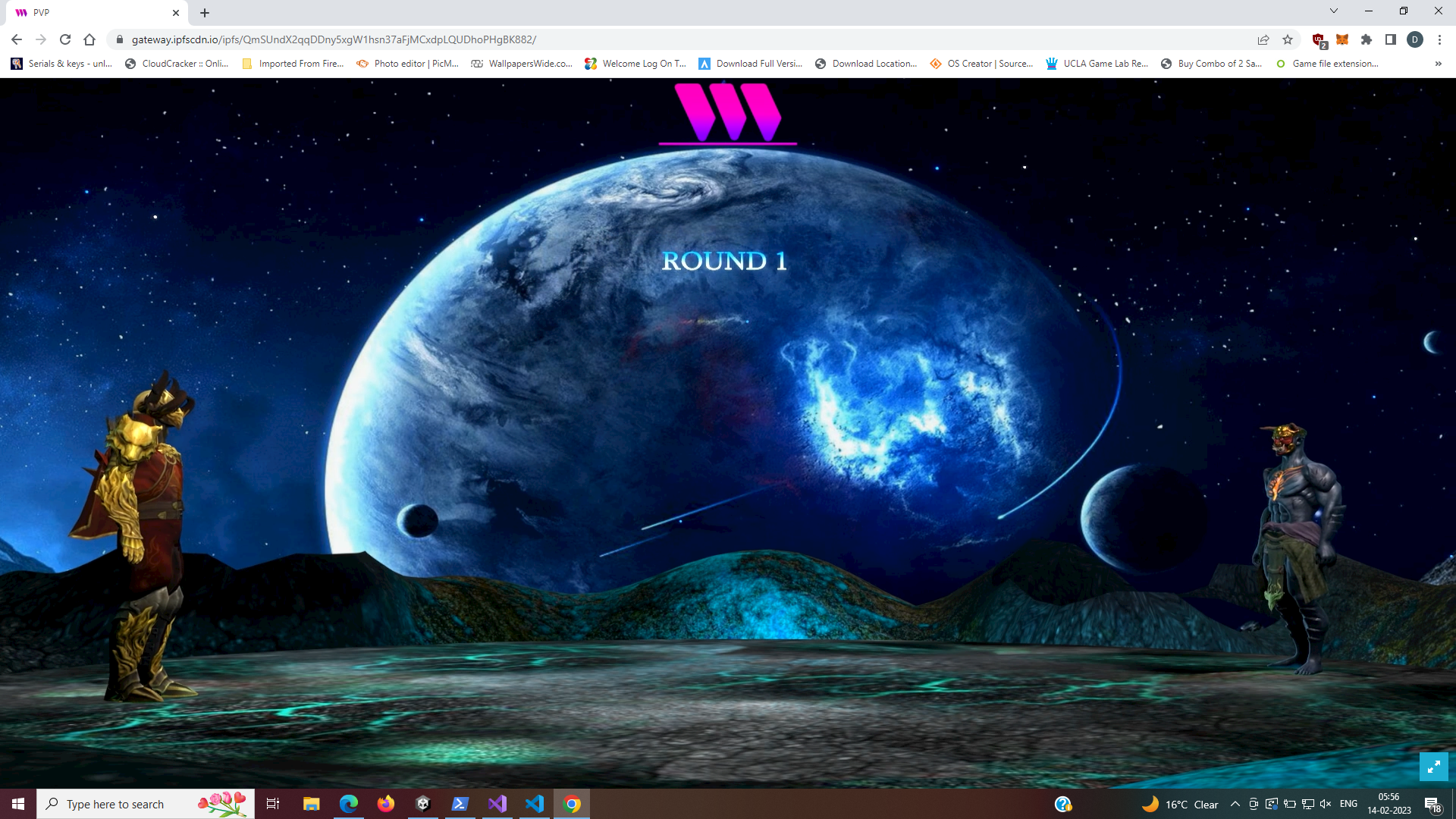Toggle the browser side panel

point(1391,39)
